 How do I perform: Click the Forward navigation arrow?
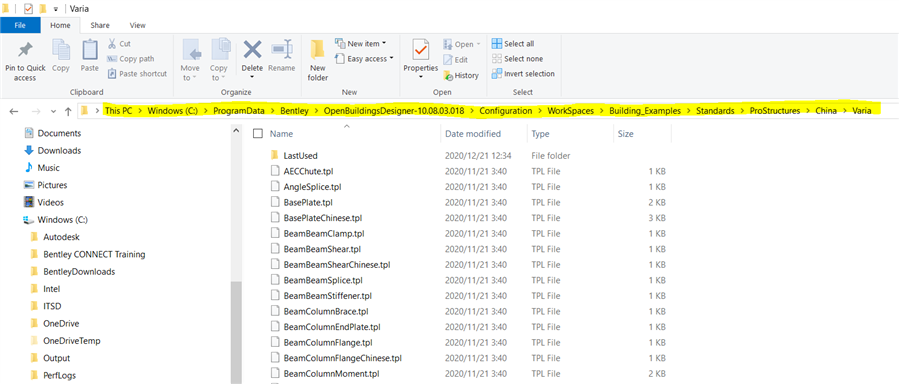[x=35, y=111]
